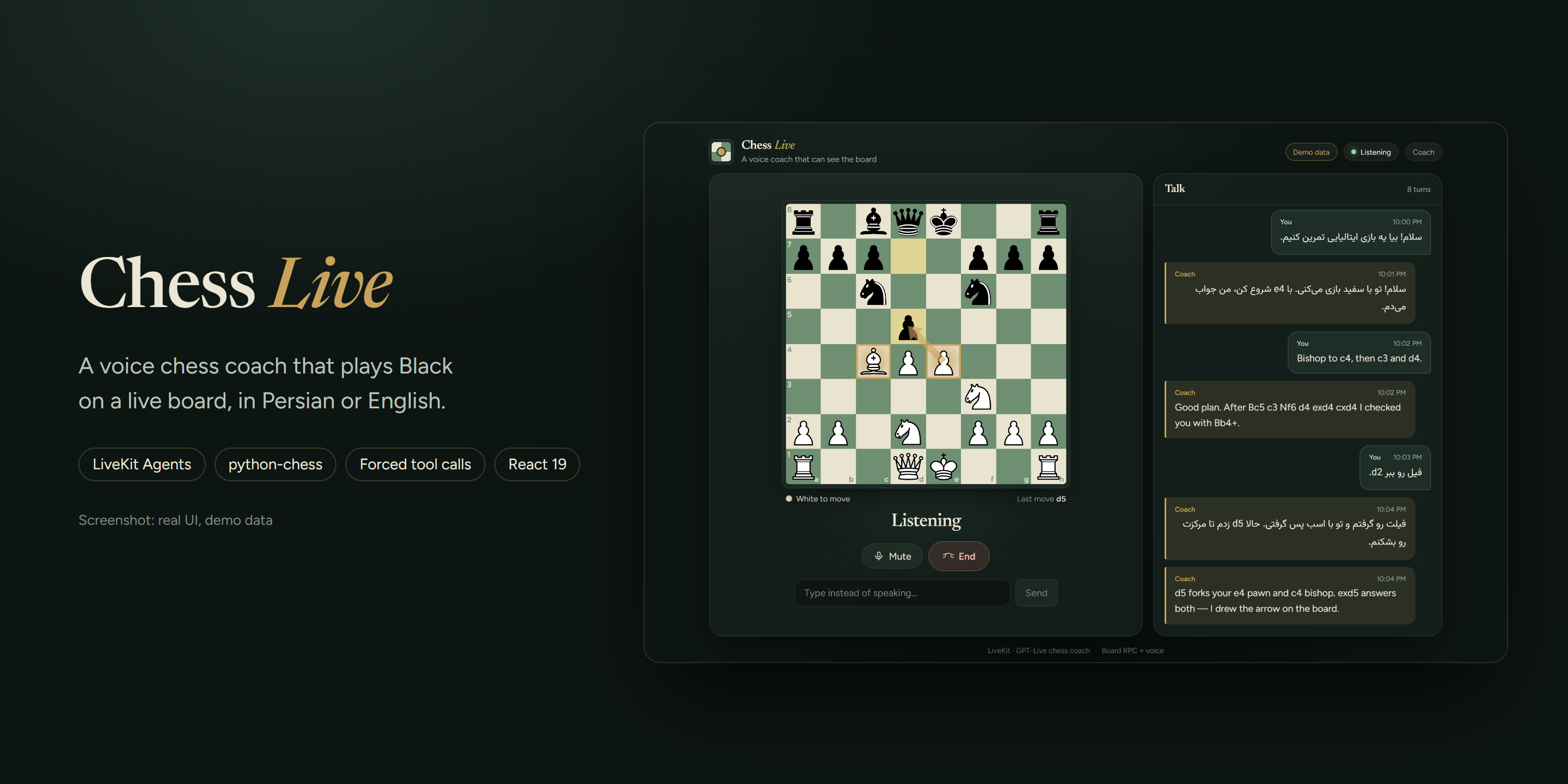Click the Send button
This screenshot has height=784, width=1568.
coord(1036,593)
